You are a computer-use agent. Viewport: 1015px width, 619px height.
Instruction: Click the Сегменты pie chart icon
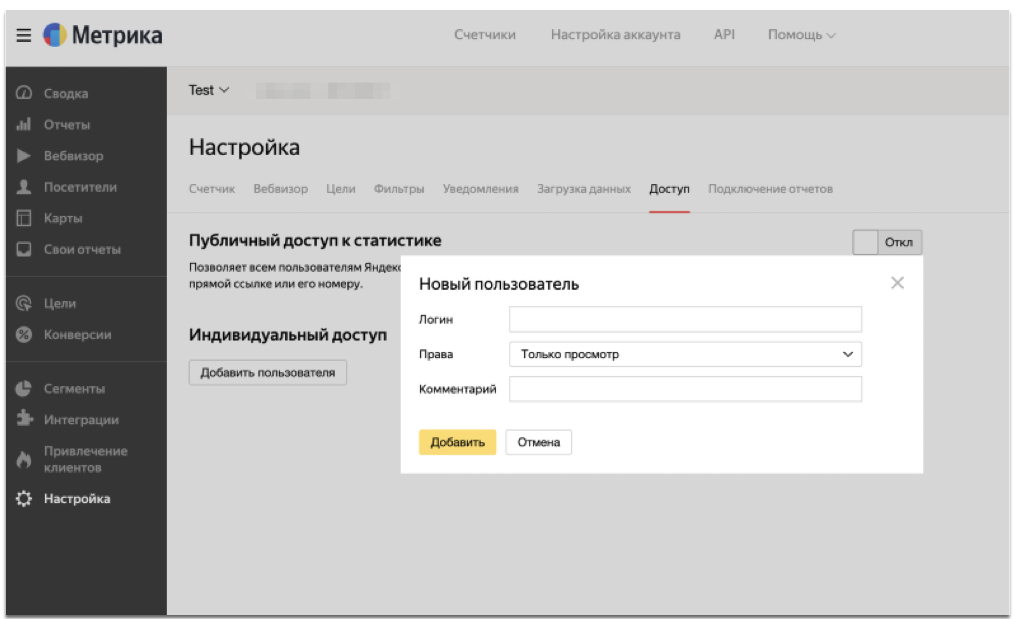(x=24, y=388)
